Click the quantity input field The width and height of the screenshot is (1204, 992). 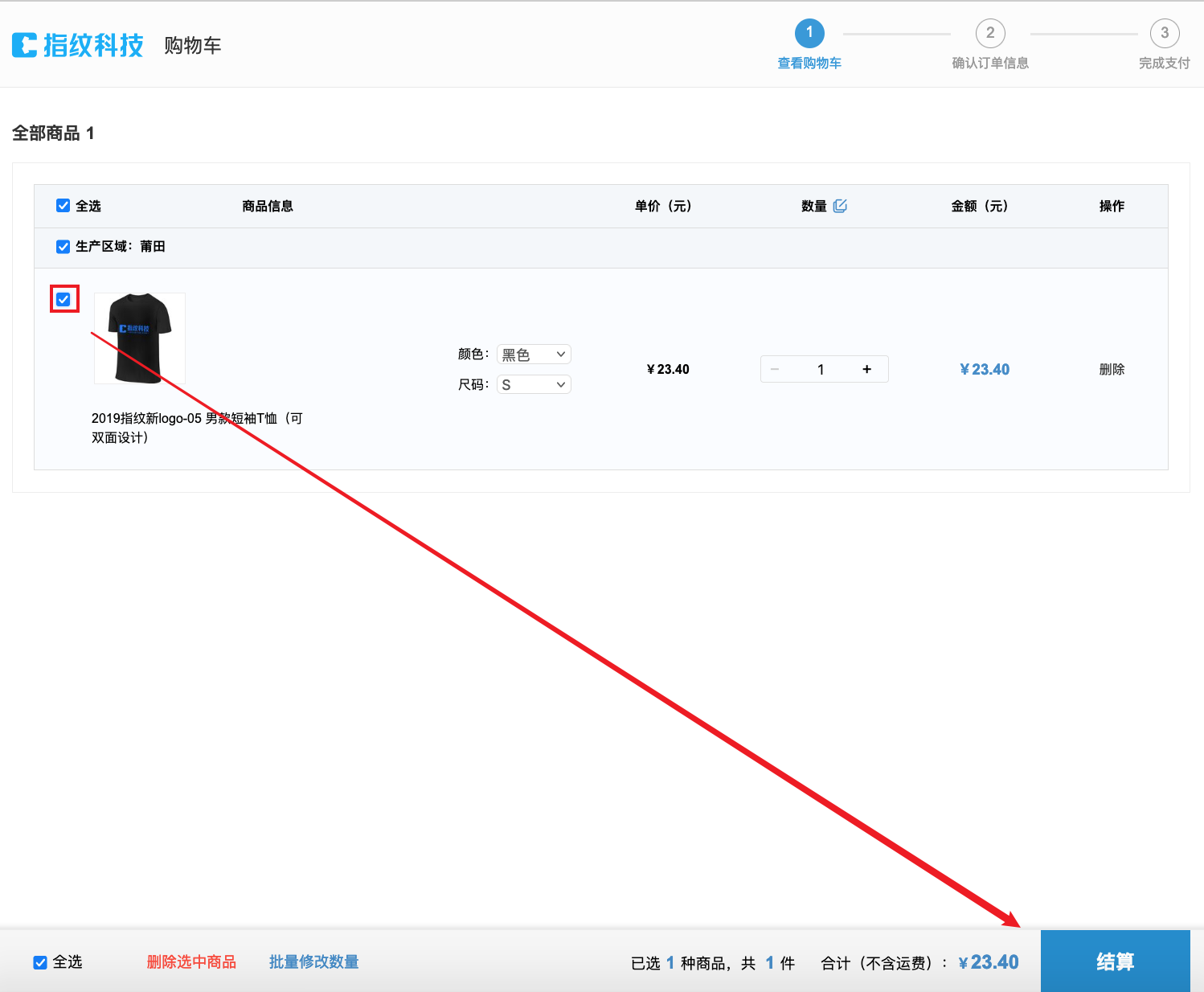click(x=821, y=369)
